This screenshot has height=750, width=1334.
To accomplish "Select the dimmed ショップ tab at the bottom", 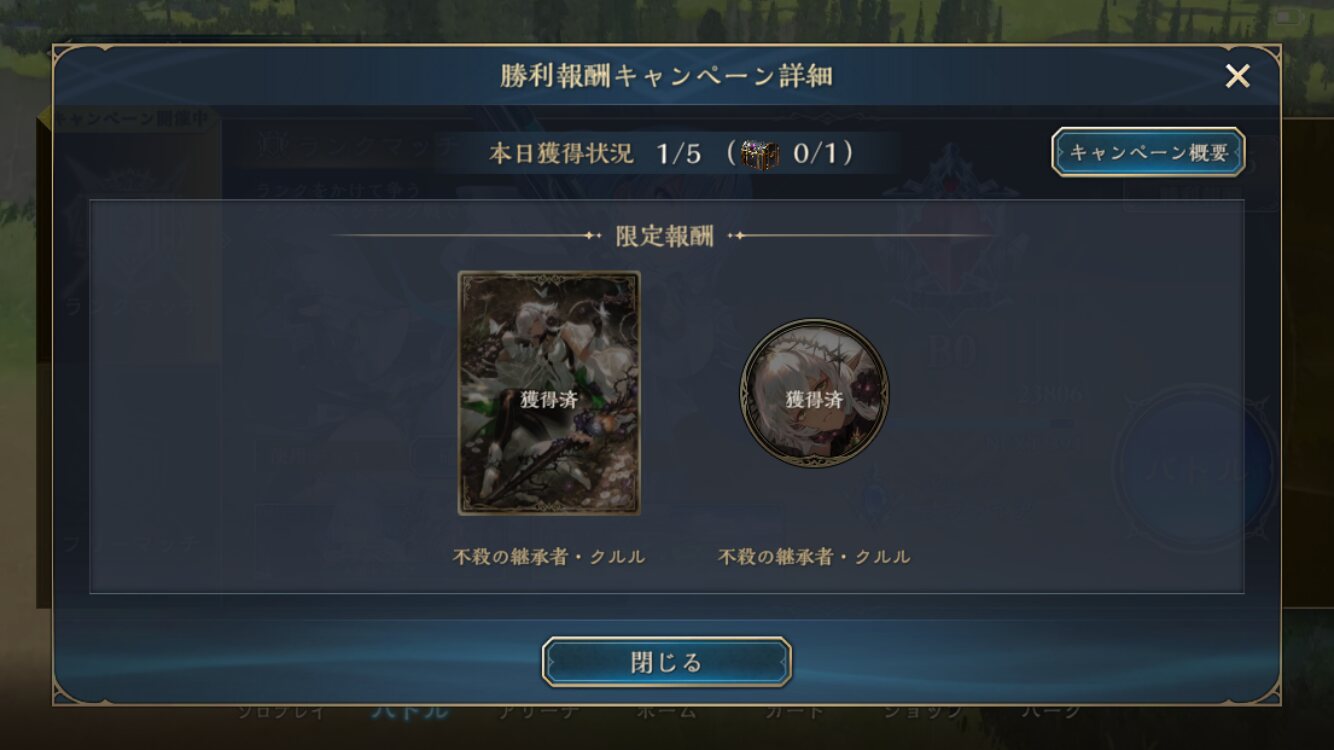I will click(922, 711).
